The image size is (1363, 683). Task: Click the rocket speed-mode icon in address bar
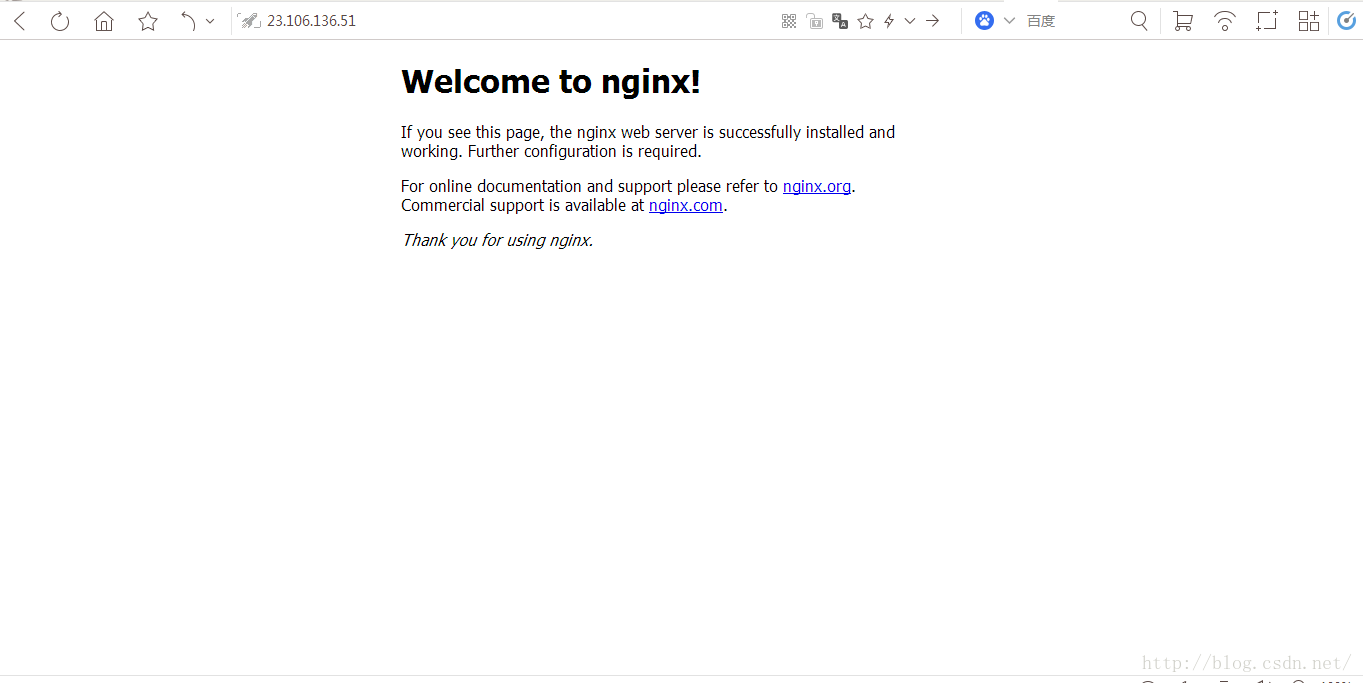(249, 21)
